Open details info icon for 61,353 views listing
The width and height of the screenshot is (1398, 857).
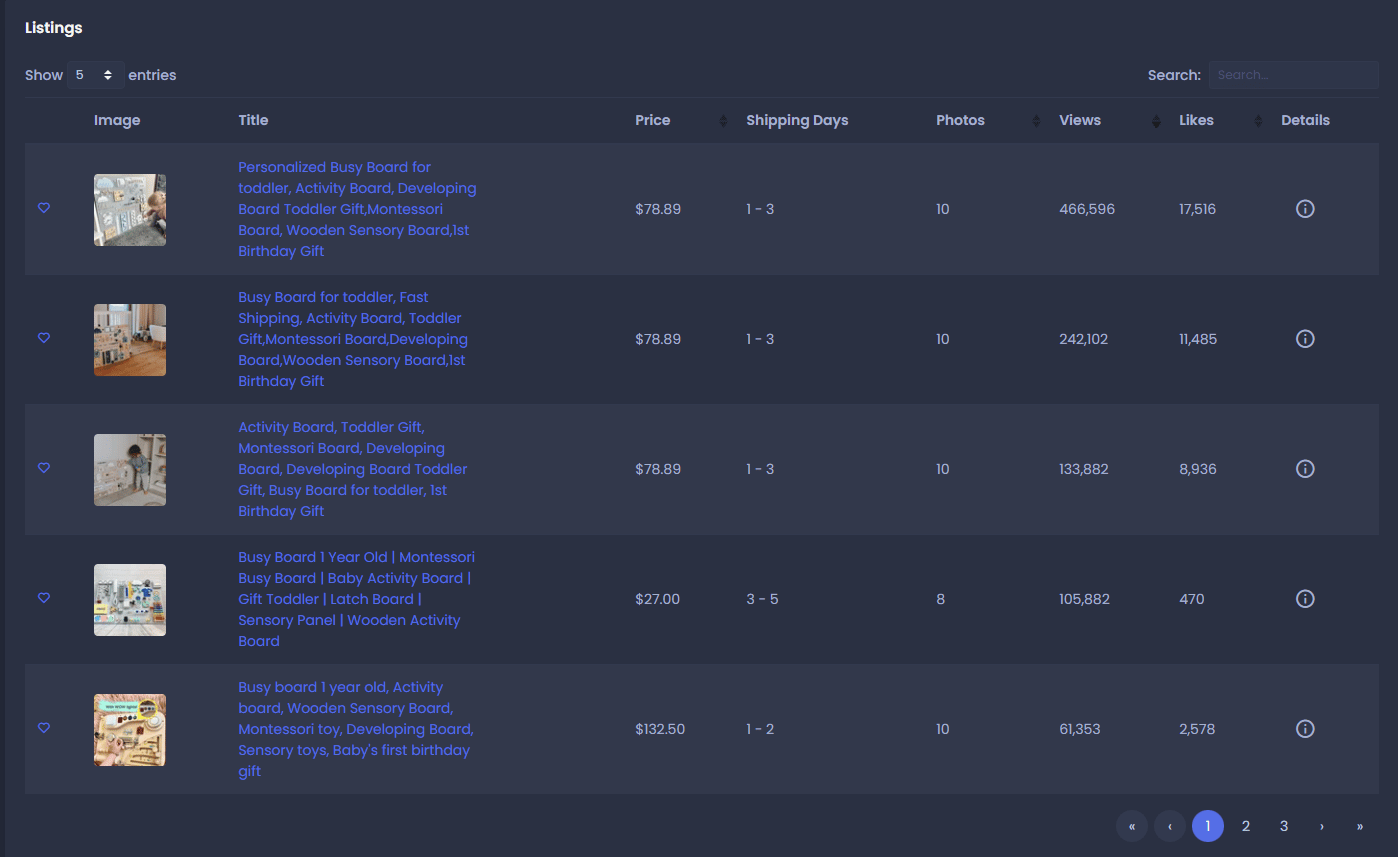1305,729
